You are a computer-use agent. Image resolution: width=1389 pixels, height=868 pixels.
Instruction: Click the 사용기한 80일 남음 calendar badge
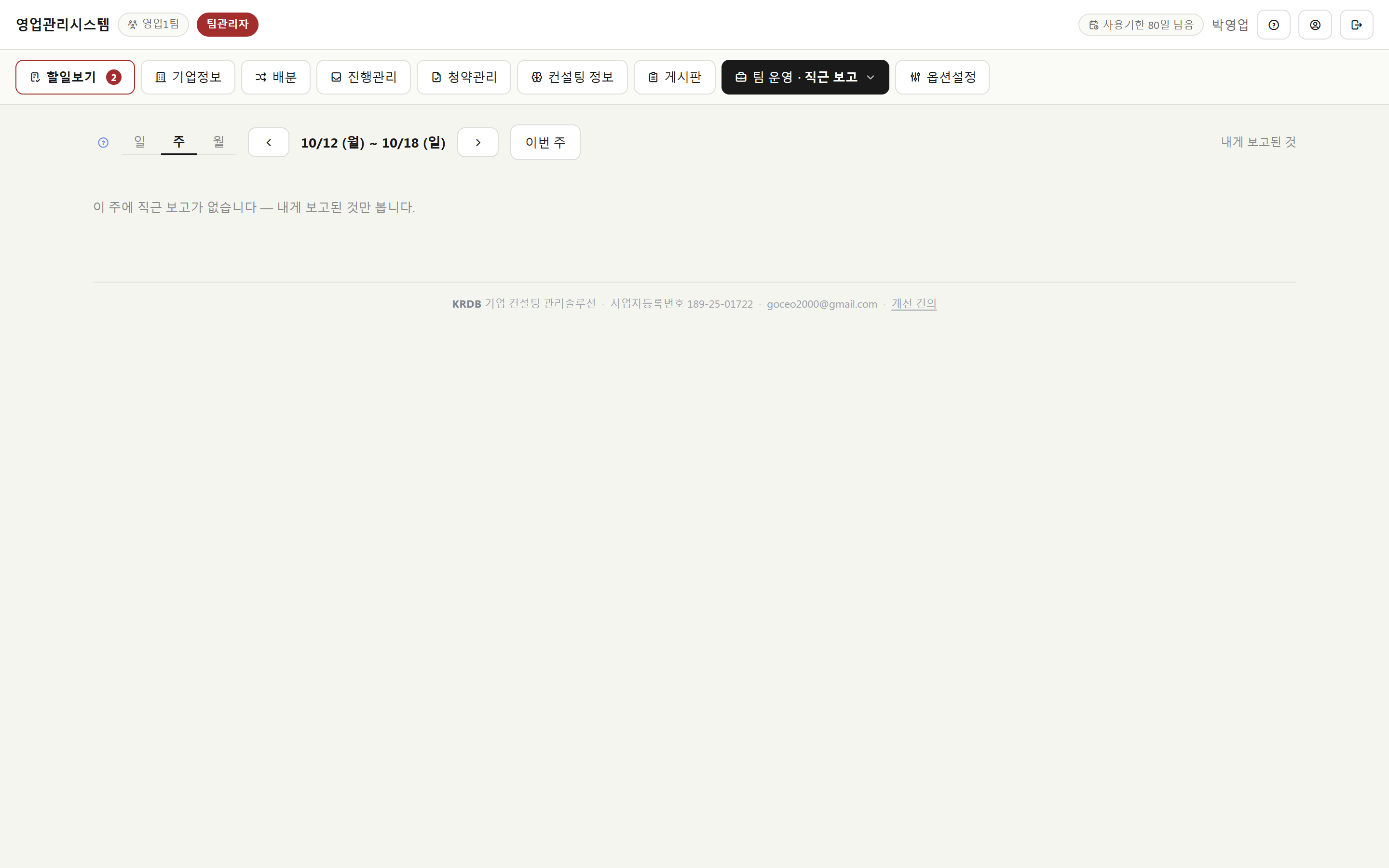[1141, 25]
